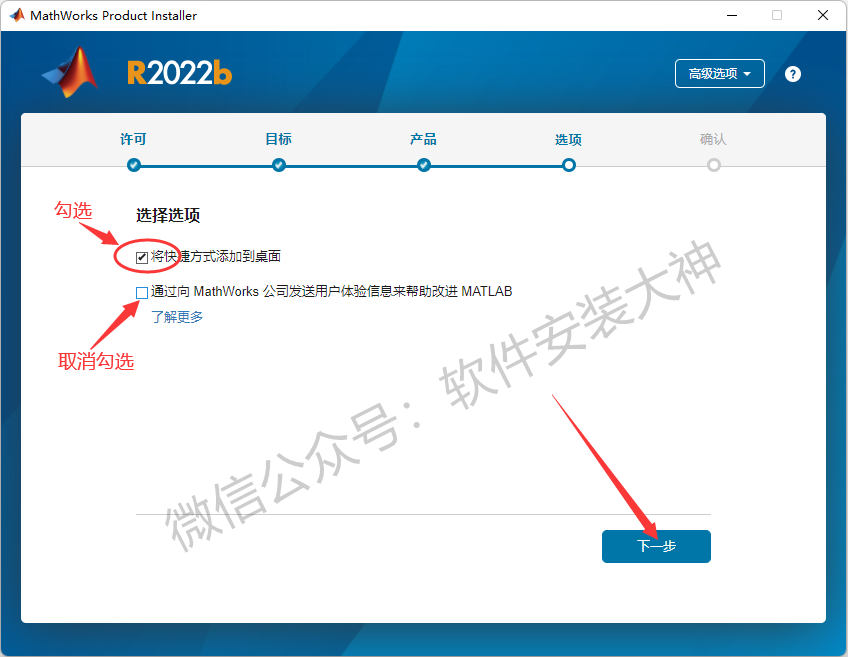Click the current 选项 step circle
This screenshot has width=848, height=657.
click(568, 165)
